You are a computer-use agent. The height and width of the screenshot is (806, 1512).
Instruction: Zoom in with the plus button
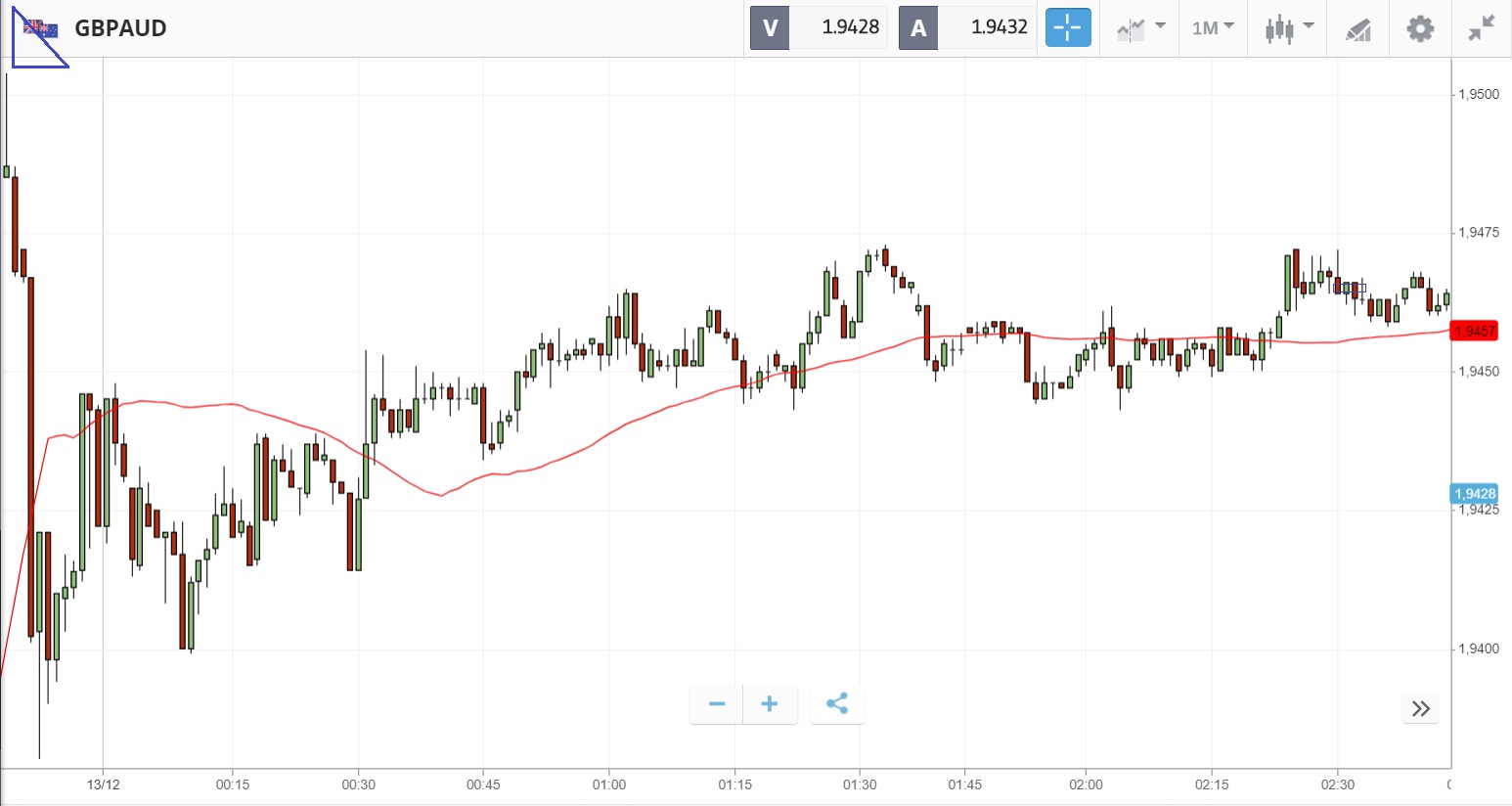[x=770, y=704]
